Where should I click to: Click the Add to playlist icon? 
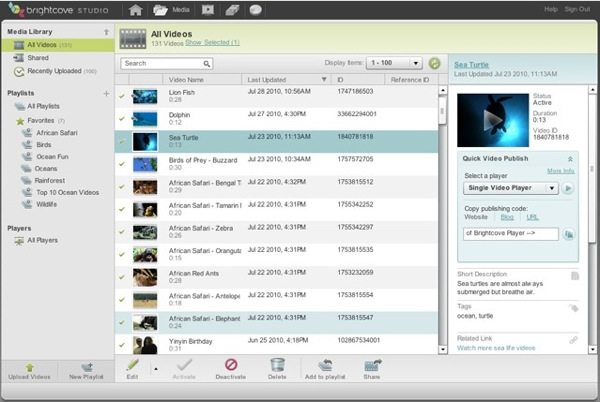point(325,365)
